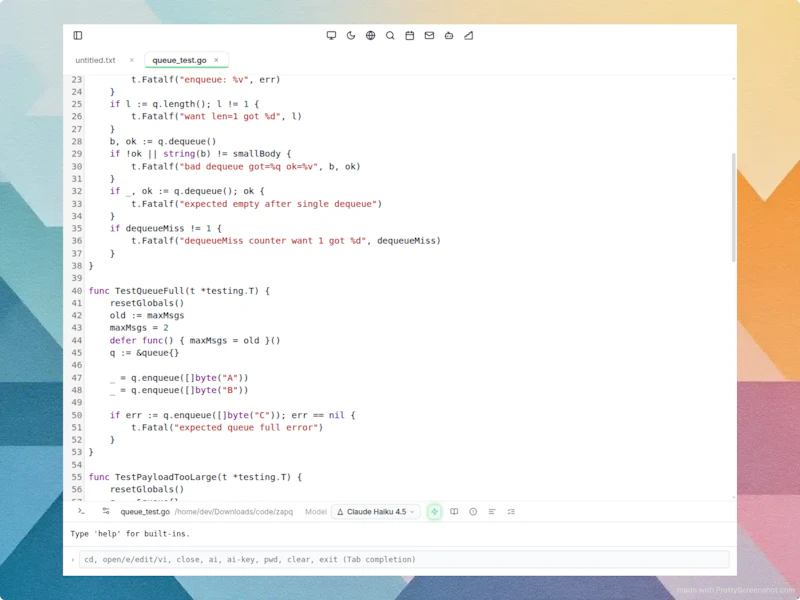Click 'want len=1 got %d' string
The image size is (800, 600).
coord(232,116)
